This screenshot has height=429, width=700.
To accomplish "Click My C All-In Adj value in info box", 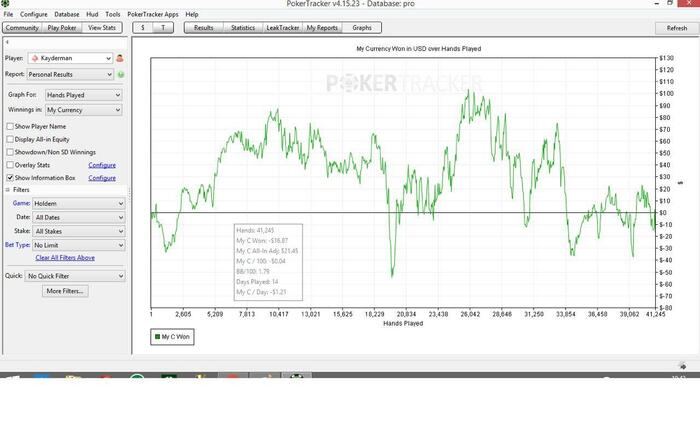I will point(267,251).
